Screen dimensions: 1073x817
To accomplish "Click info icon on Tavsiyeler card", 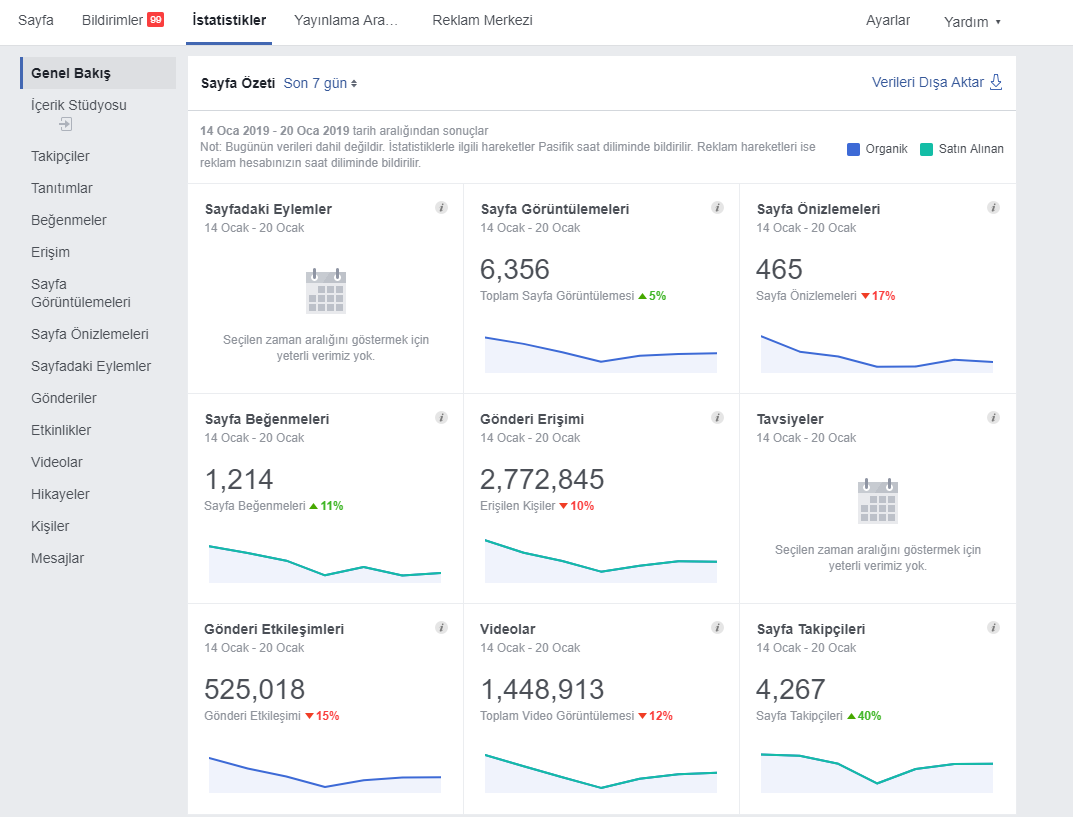I will pos(993,417).
